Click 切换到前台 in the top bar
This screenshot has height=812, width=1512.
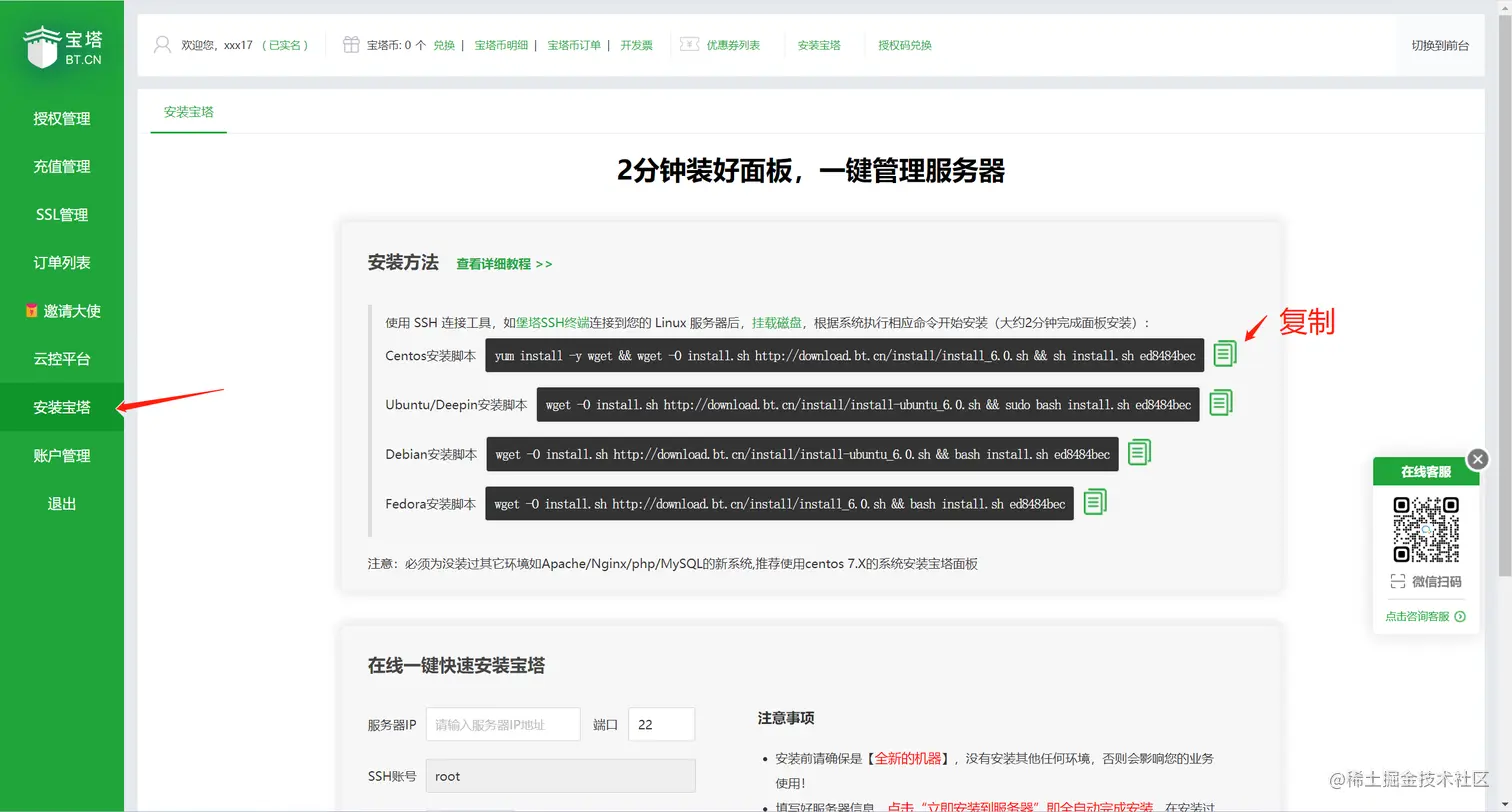coord(1440,45)
